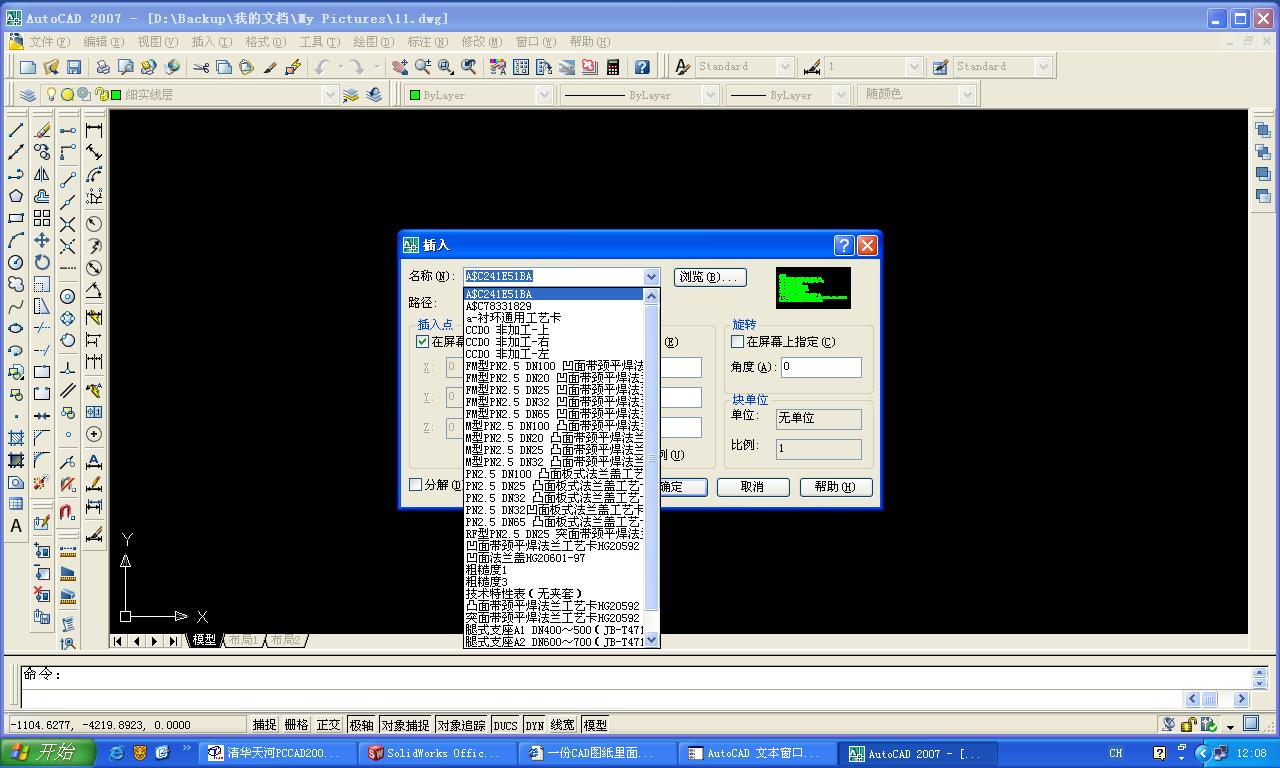Click the 浏览 browse button

click(711, 277)
